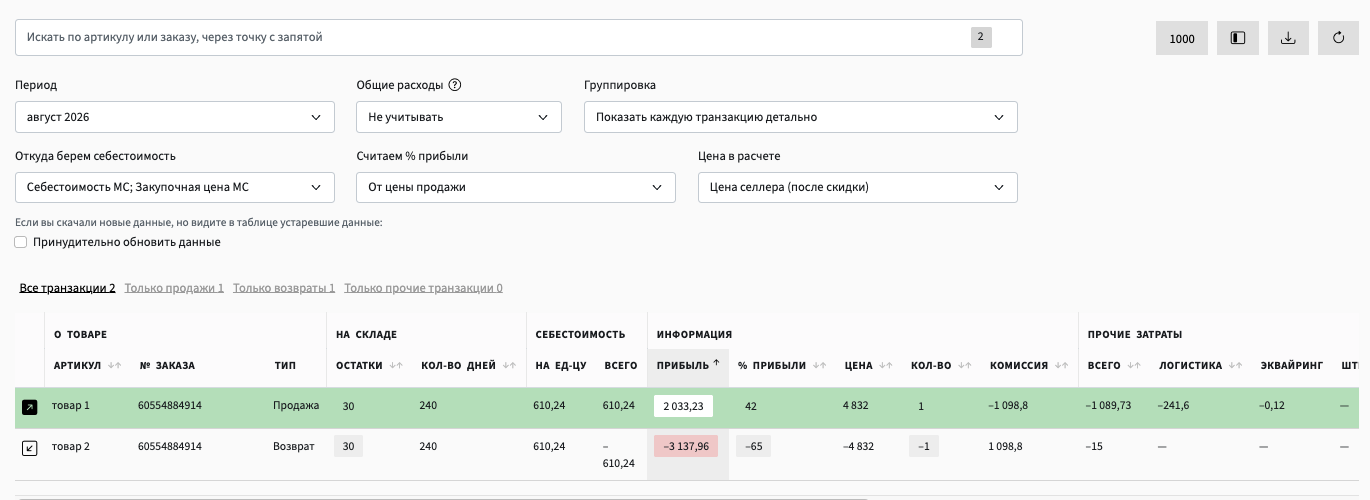1370x500 pixels.
Task: Click the badge showing 2 in search field
Action: (x=981, y=37)
